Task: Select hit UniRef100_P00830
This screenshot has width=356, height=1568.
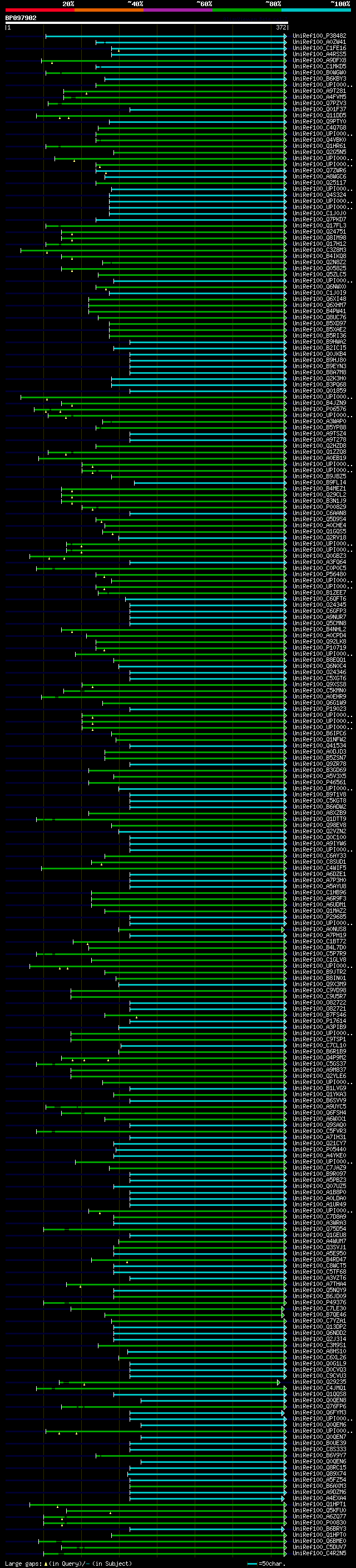Action: pyautogui.click(x=319, y=1523)
